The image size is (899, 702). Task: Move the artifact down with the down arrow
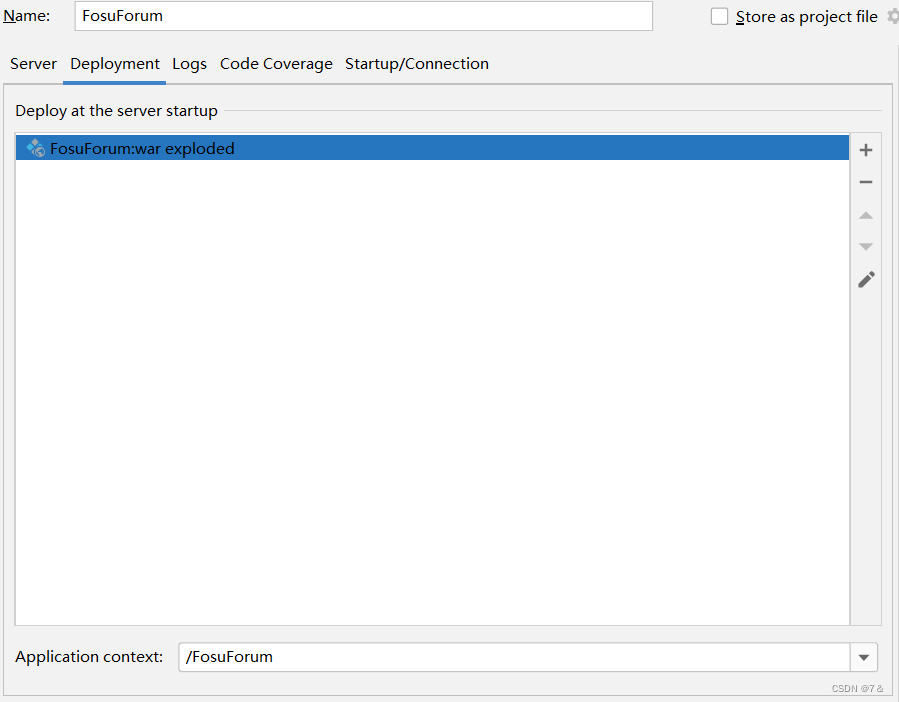pos(866,247)
